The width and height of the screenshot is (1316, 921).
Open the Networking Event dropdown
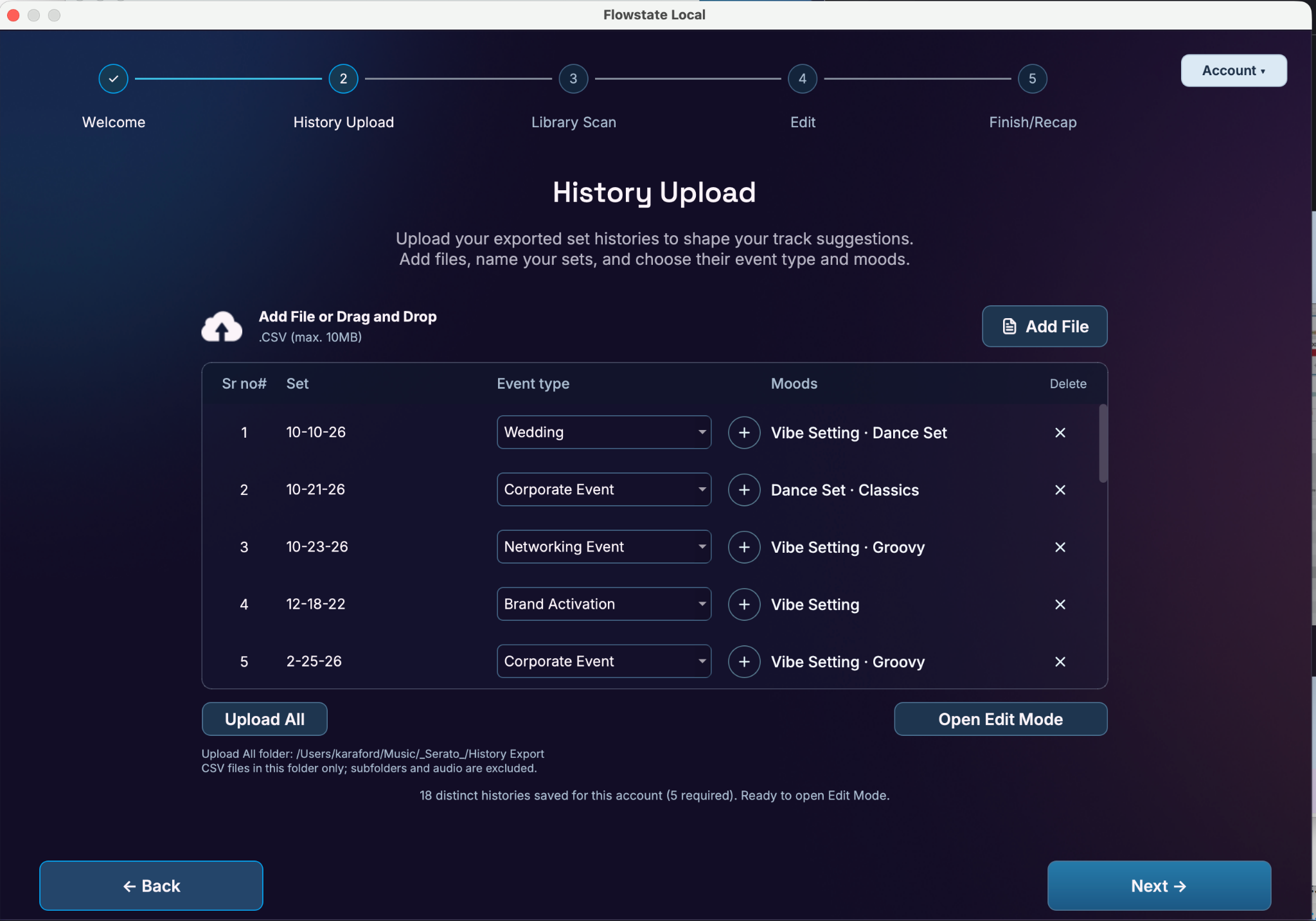[604, 546]
